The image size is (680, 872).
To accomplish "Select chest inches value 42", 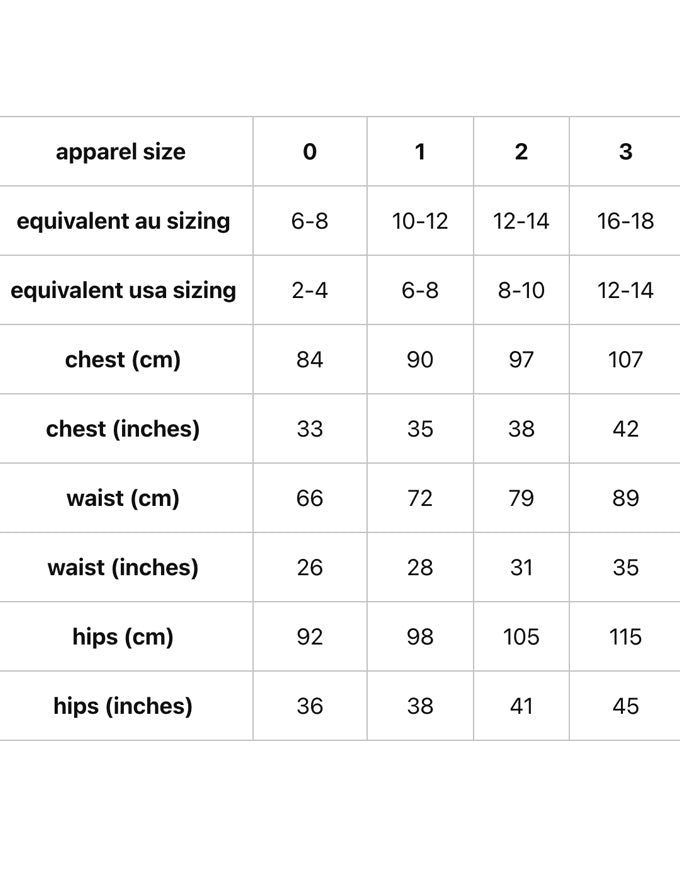I will [625, 429].
